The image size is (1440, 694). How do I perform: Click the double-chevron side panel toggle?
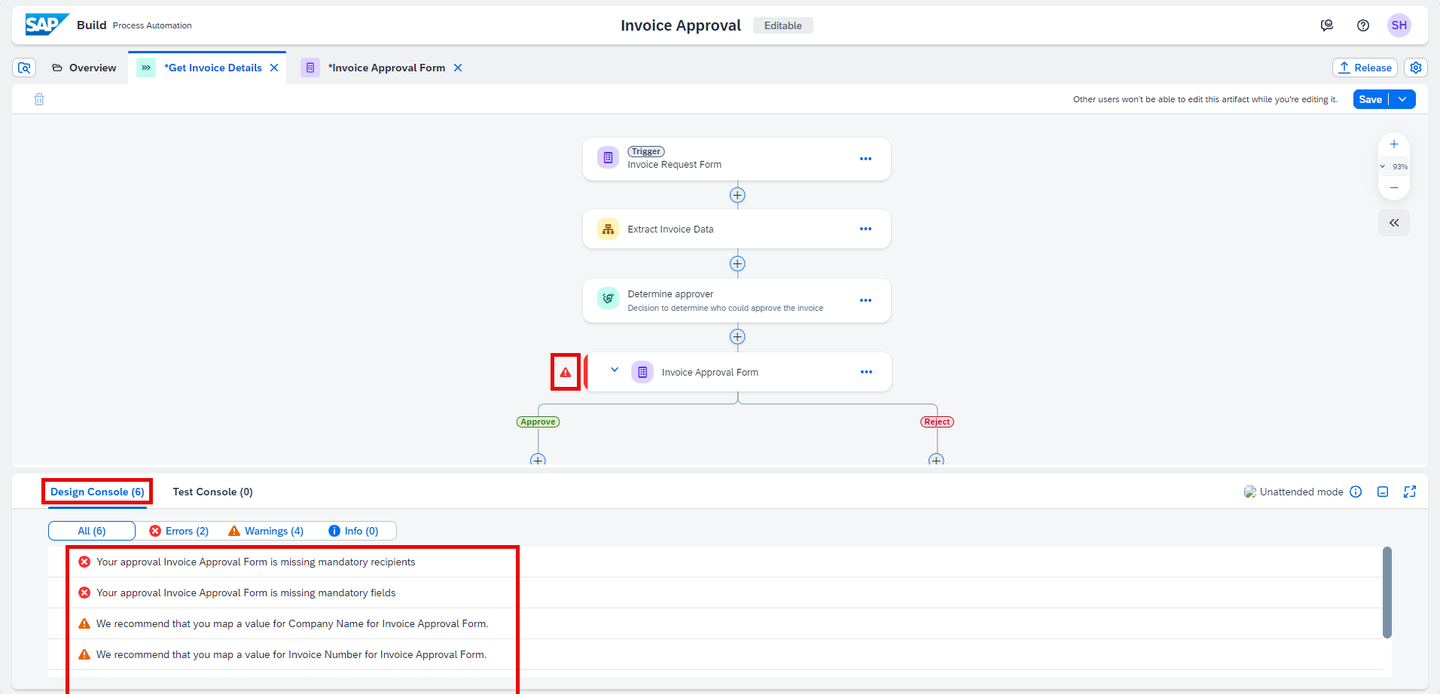pos(1394,223)
